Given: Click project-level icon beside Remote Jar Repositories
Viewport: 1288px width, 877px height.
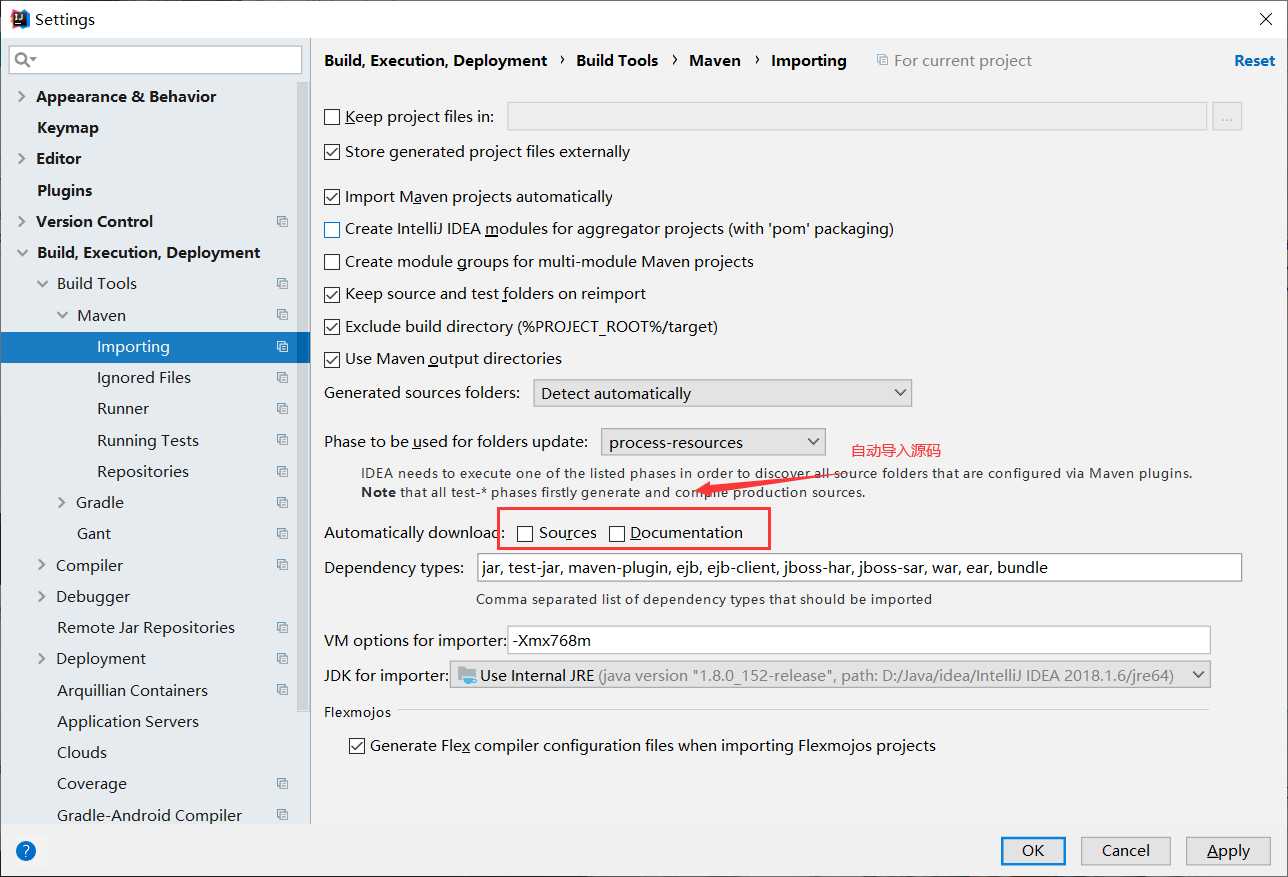Looking at the screenshot, I should 282,627.
